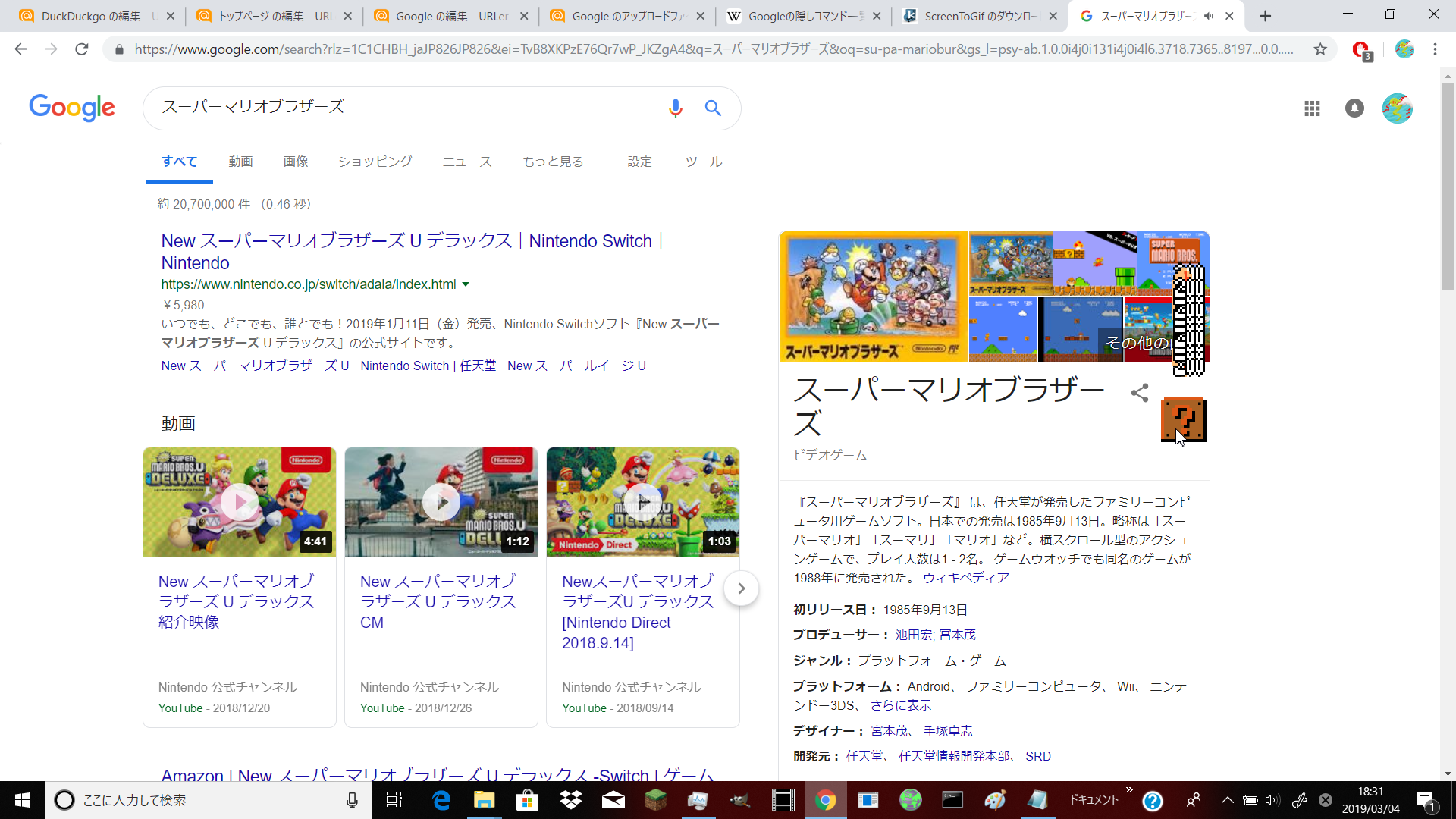Bookmark this page with star icon
This screenshot has width=1456, height=819.
1320,49
